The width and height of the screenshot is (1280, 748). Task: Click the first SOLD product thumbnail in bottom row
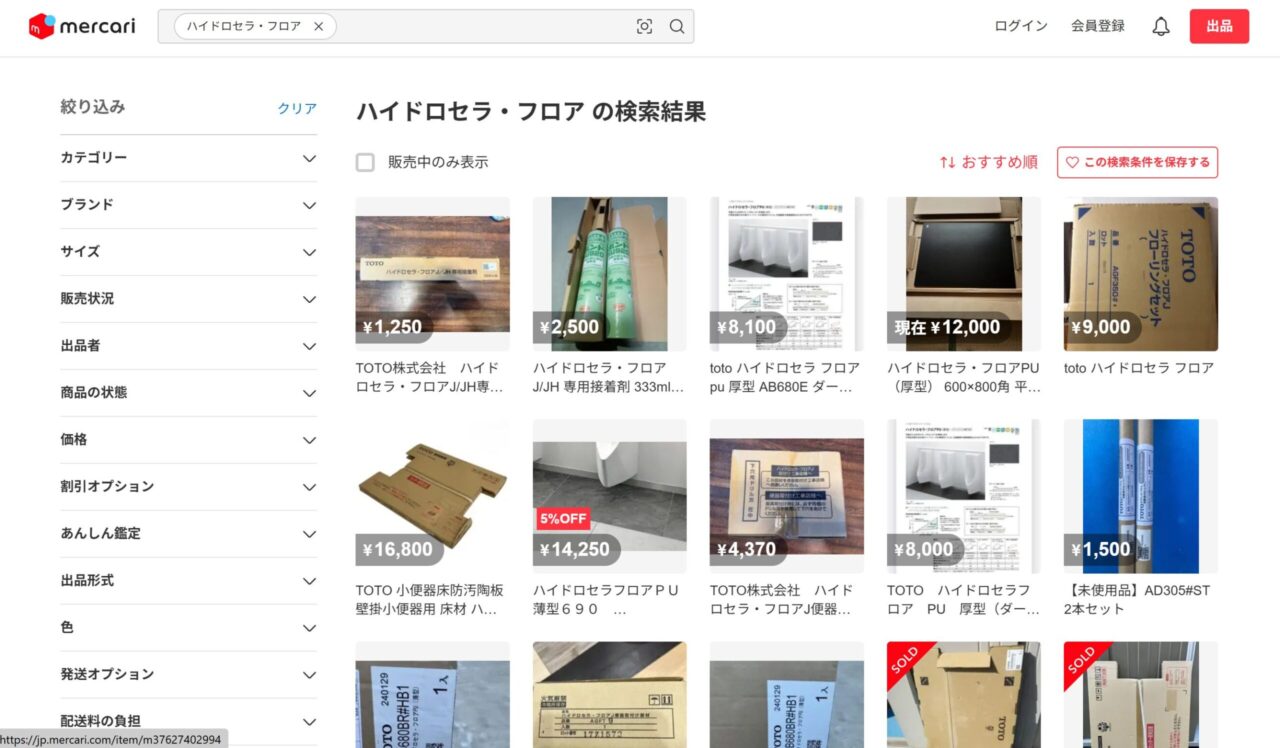point(963,695)
